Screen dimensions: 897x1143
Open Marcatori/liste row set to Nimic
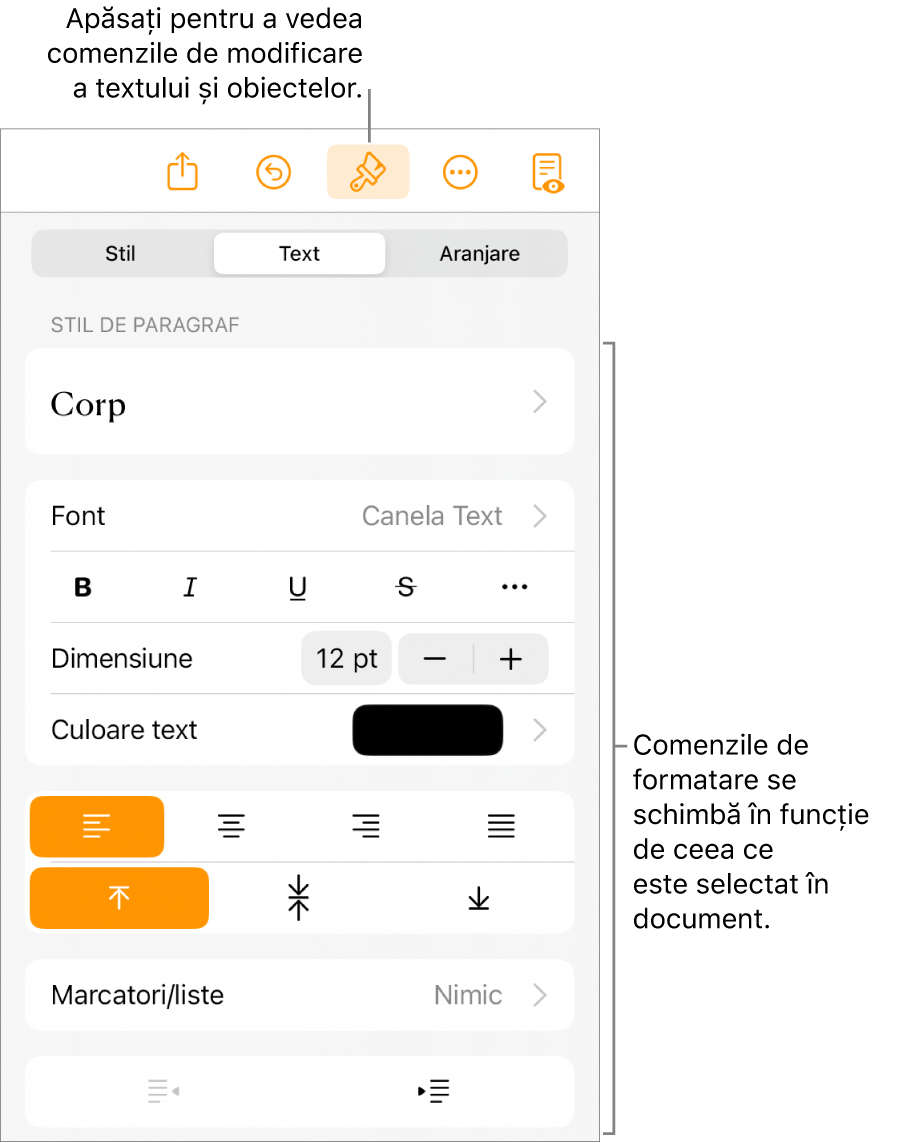coord(299,995)
